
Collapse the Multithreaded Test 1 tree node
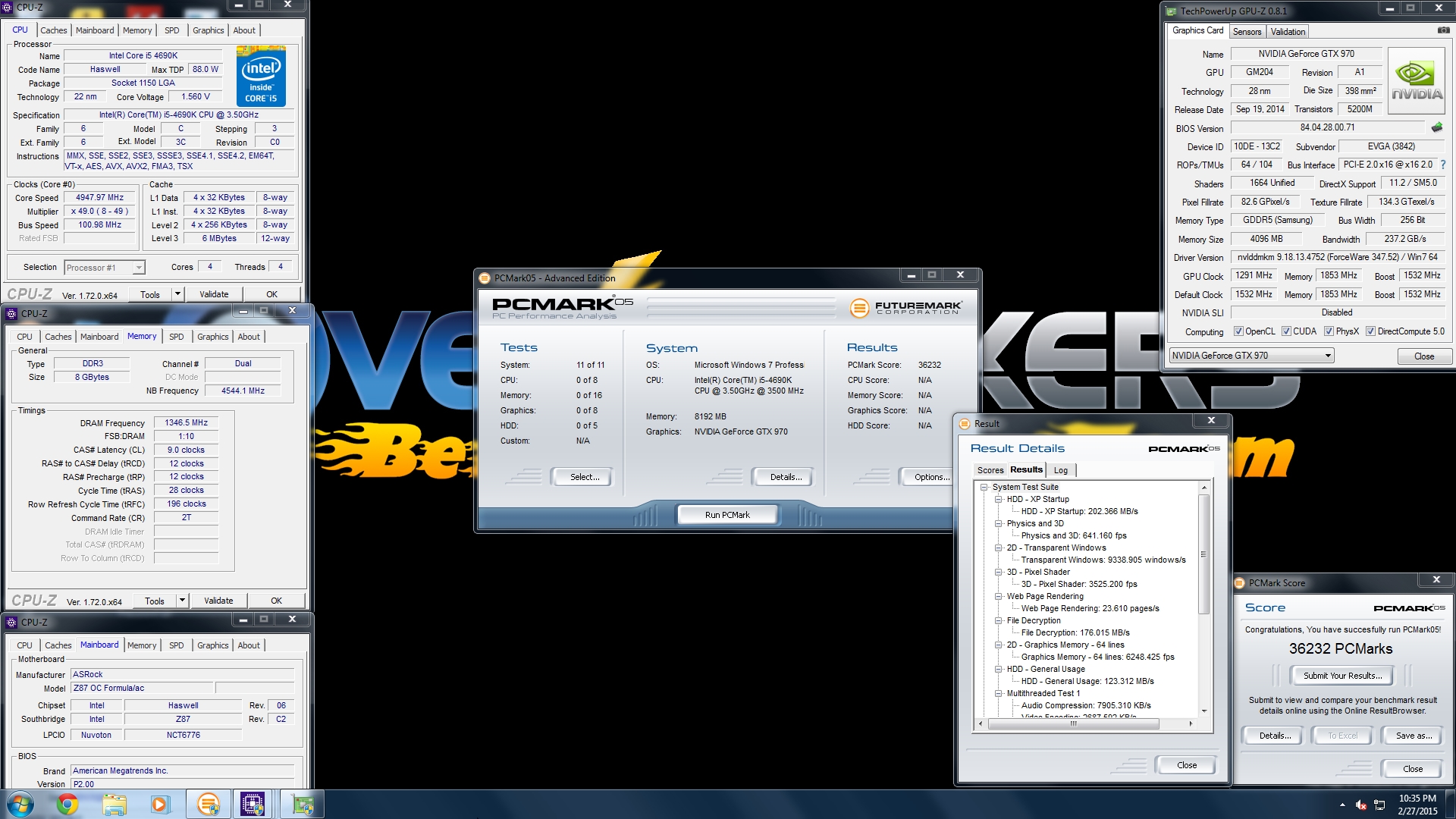click(x=999, y=694)
